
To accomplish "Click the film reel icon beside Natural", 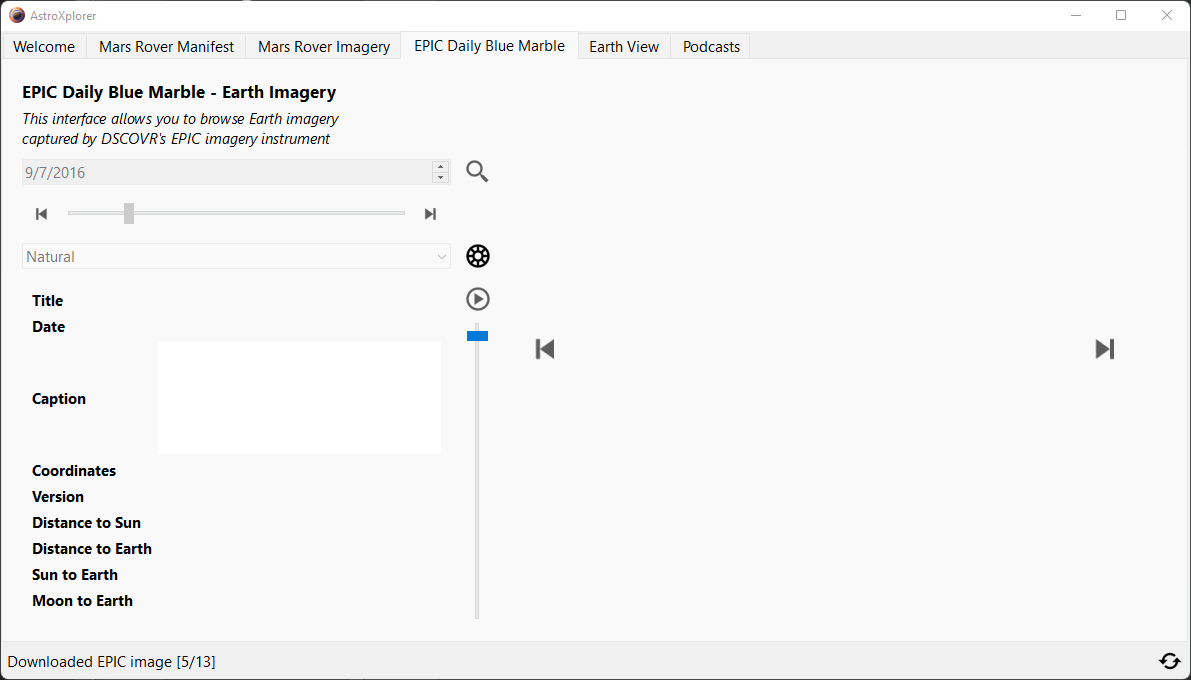I will pos(478,256).
